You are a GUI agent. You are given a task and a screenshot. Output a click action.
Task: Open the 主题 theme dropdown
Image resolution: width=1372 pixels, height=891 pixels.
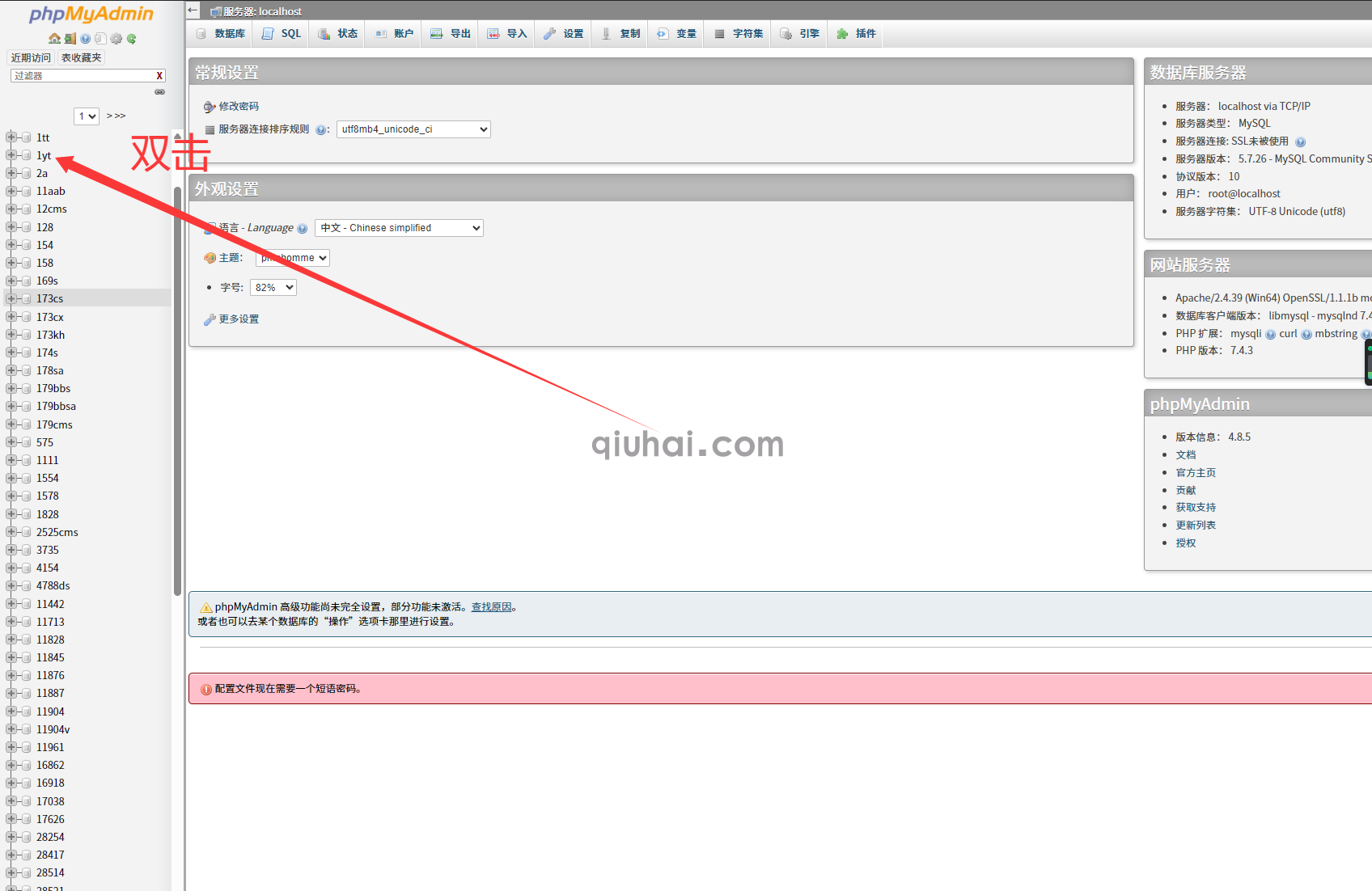coord(293,258)
